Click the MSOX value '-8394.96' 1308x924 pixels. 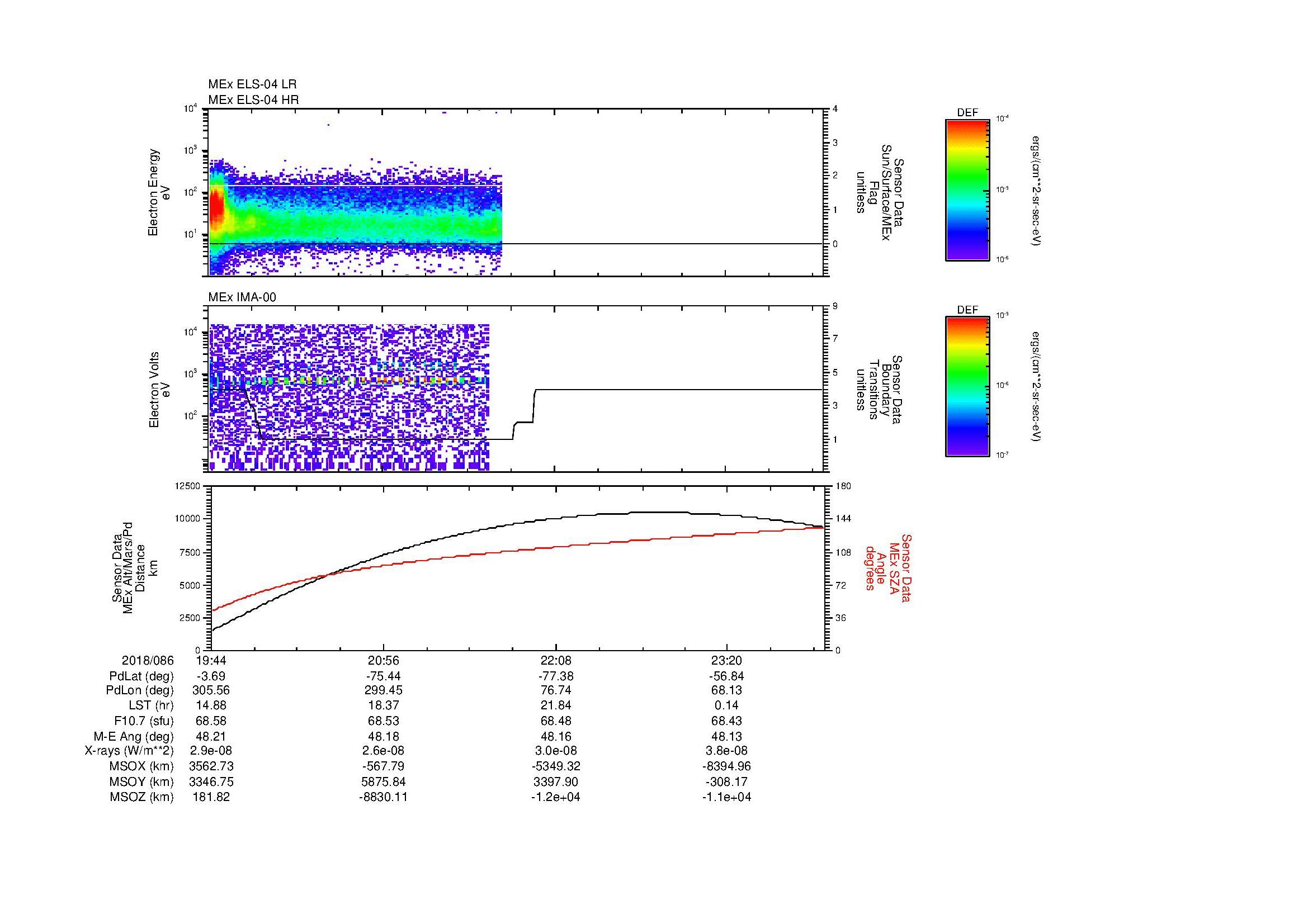[726, 766]
